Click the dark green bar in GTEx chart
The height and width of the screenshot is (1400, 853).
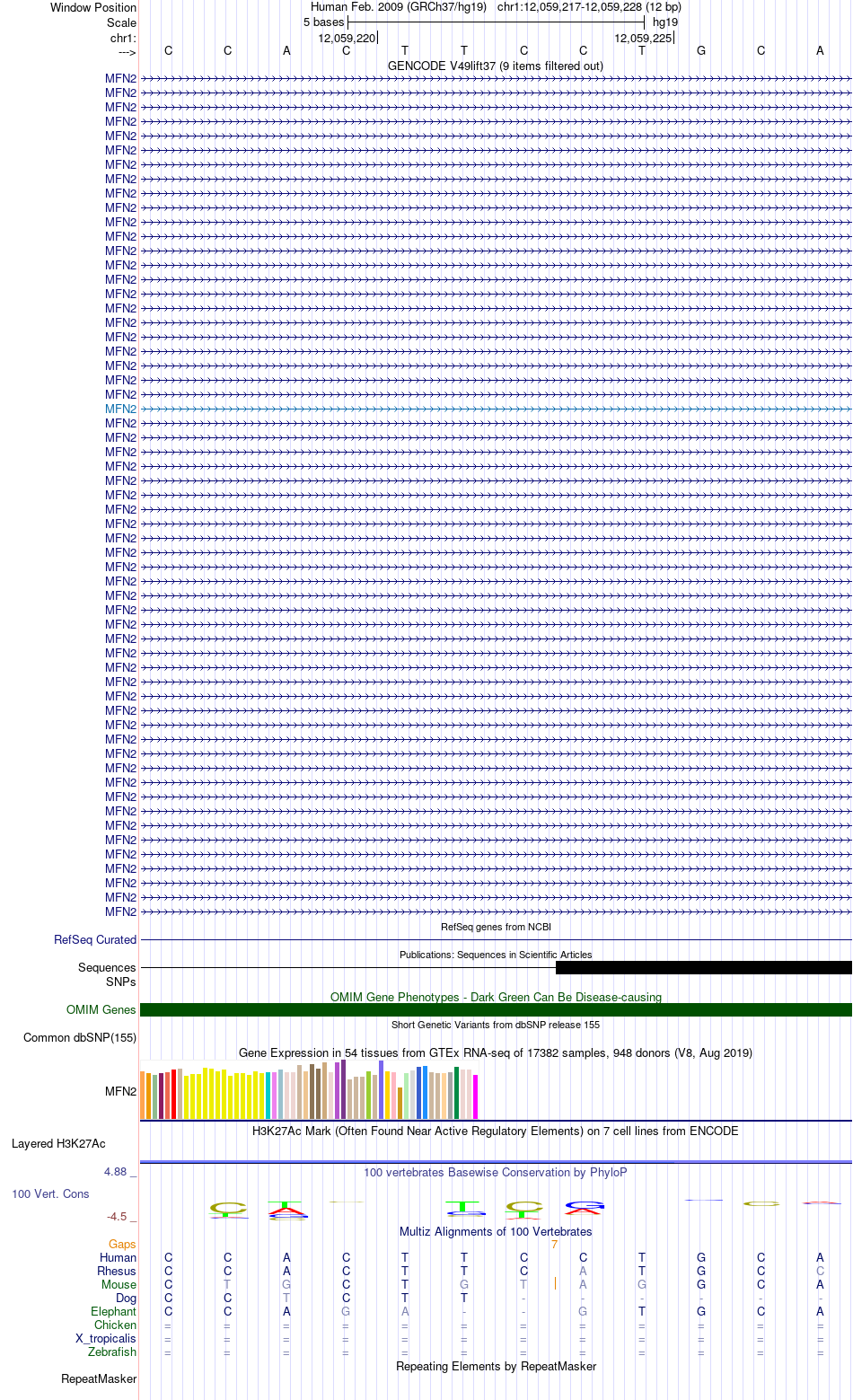(456, 1093)
